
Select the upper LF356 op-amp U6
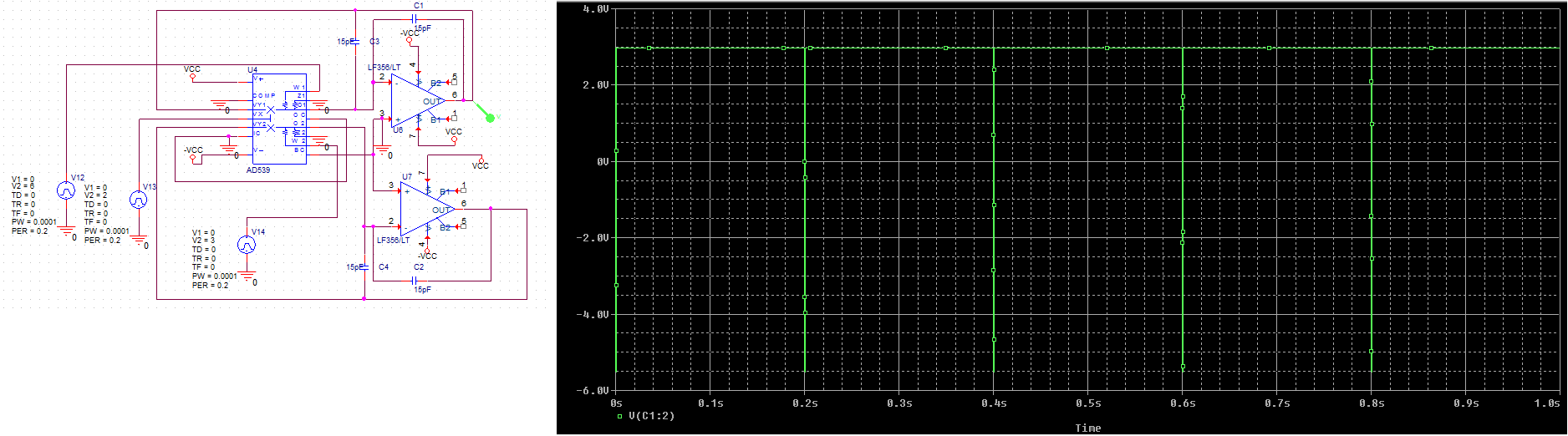pos(415,101)
